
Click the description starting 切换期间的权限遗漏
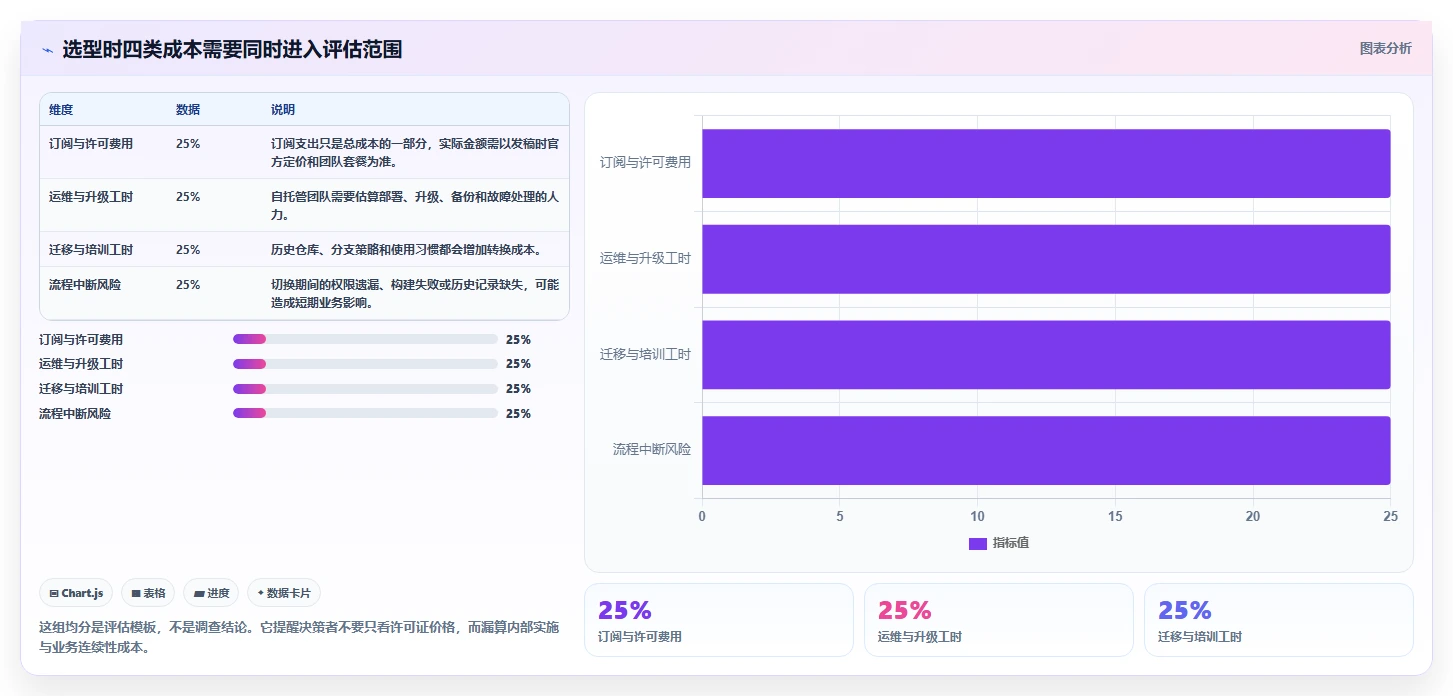pos(415,293)
